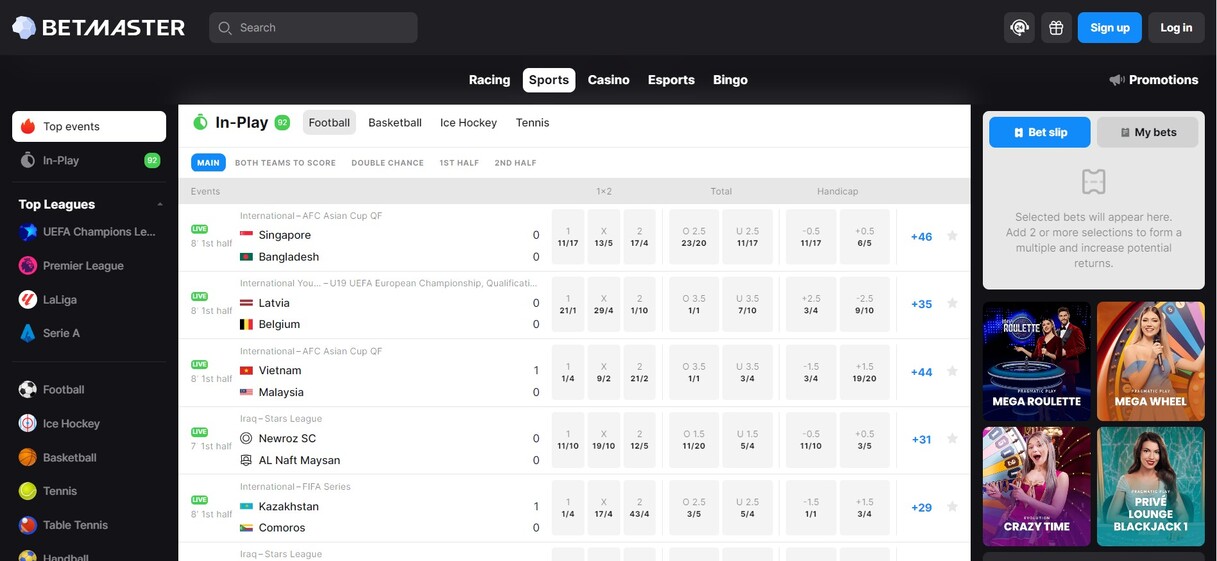Switch to the Casino section
This screenshot has height=561, width=1217.
[609, 80]
